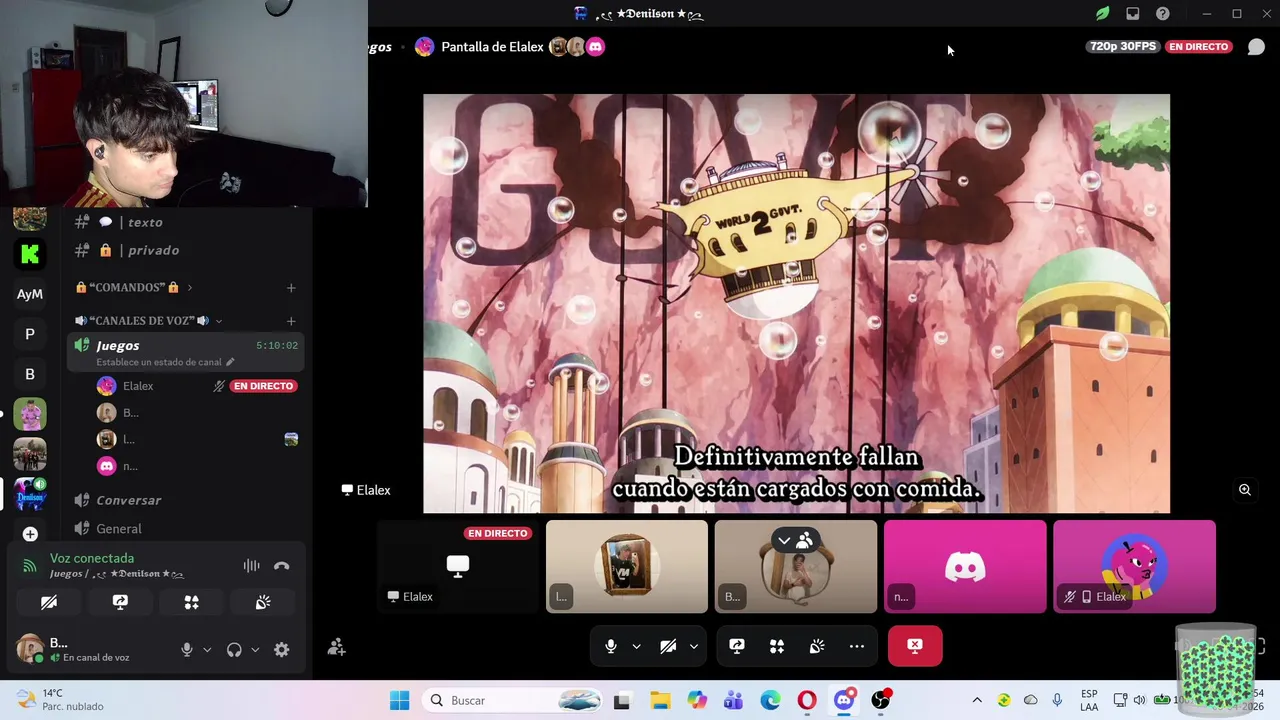The width and height of the screenshot is (1280, 720).
Task: Open Discord inbox icon in title bar
Action: (x=1132, y=14)
